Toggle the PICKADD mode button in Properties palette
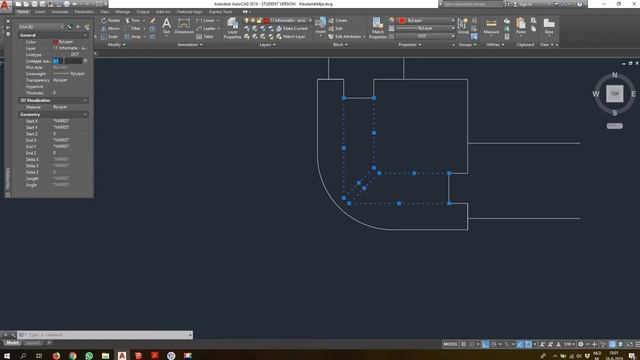This screenshot has height=360, width=640. tap(70, 27)
